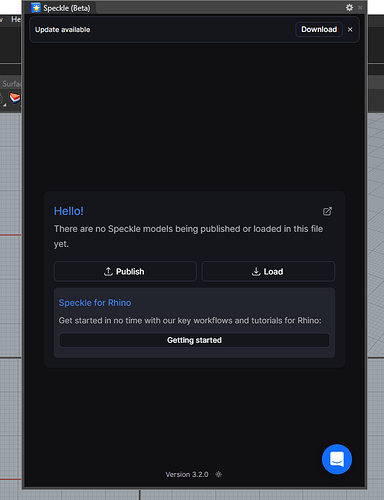
Task: Dismiss the Update available banner
Action: click(350, 30)
